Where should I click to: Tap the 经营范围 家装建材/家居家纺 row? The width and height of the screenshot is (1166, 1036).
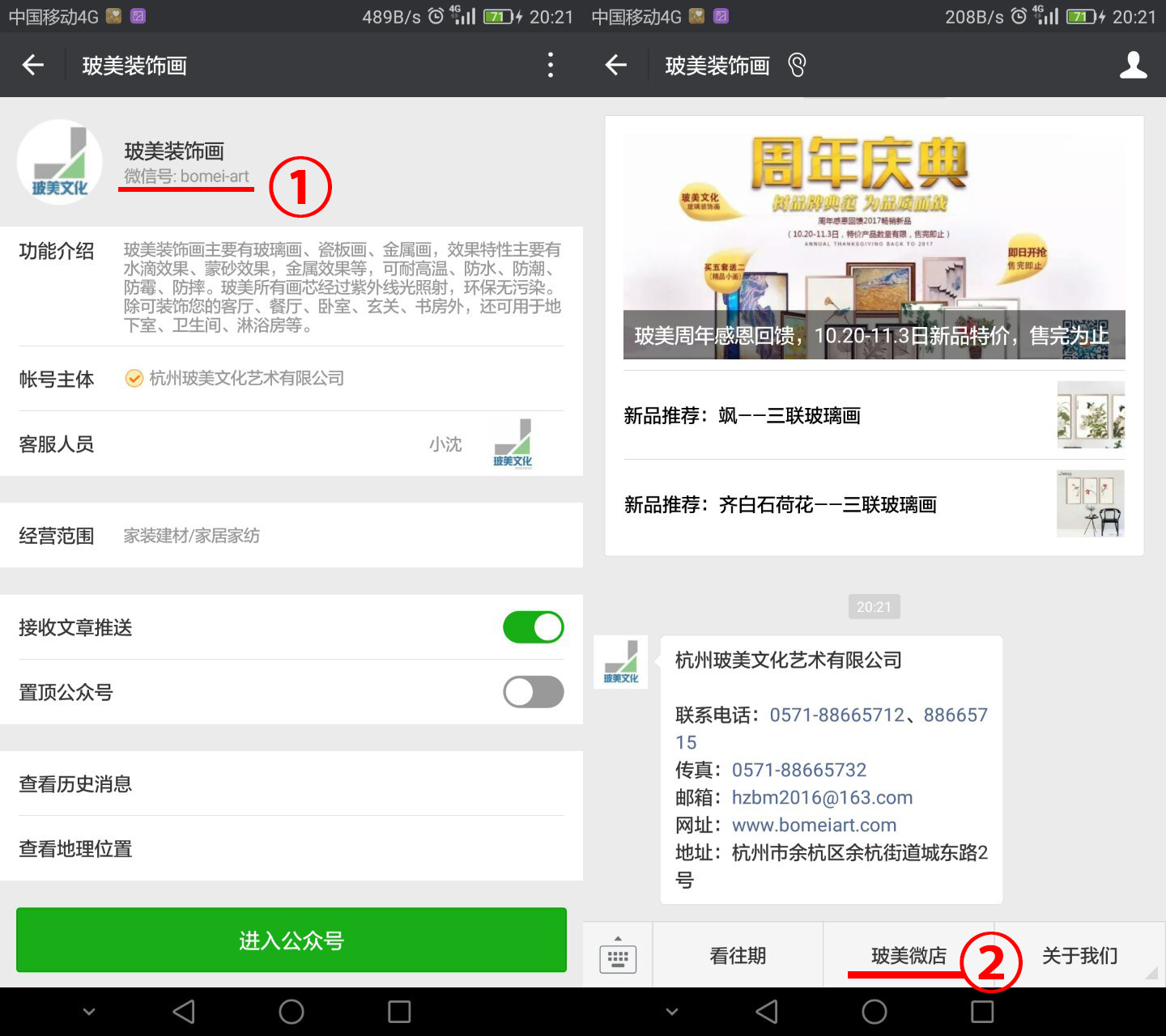coord(291,535)
